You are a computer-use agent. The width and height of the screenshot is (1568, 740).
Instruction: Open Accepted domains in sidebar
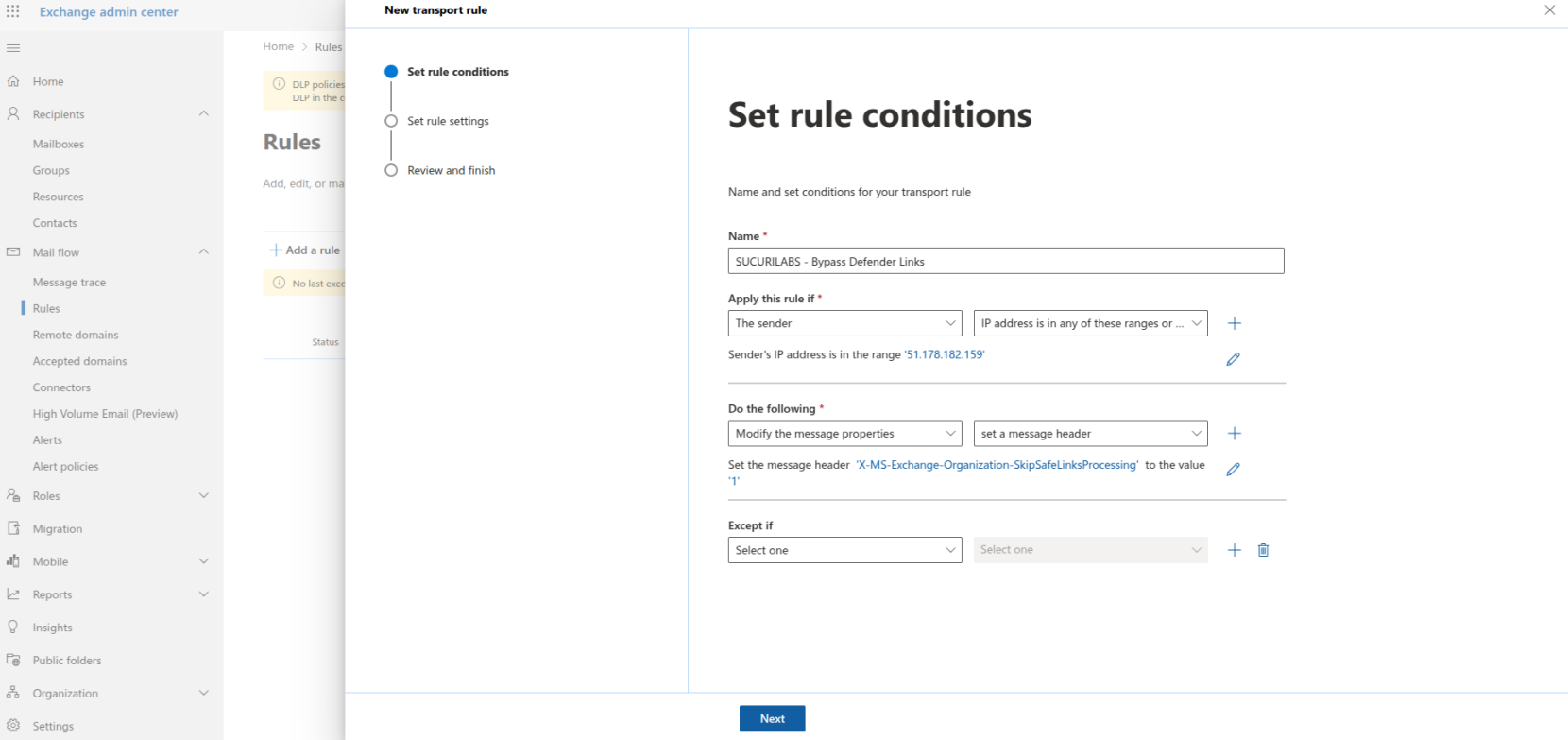click(79, 361)
